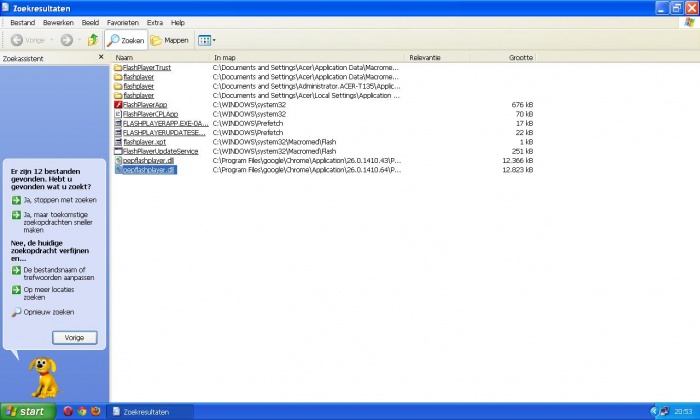
Task: Open the Extra menu
Action: coord(154,22)
